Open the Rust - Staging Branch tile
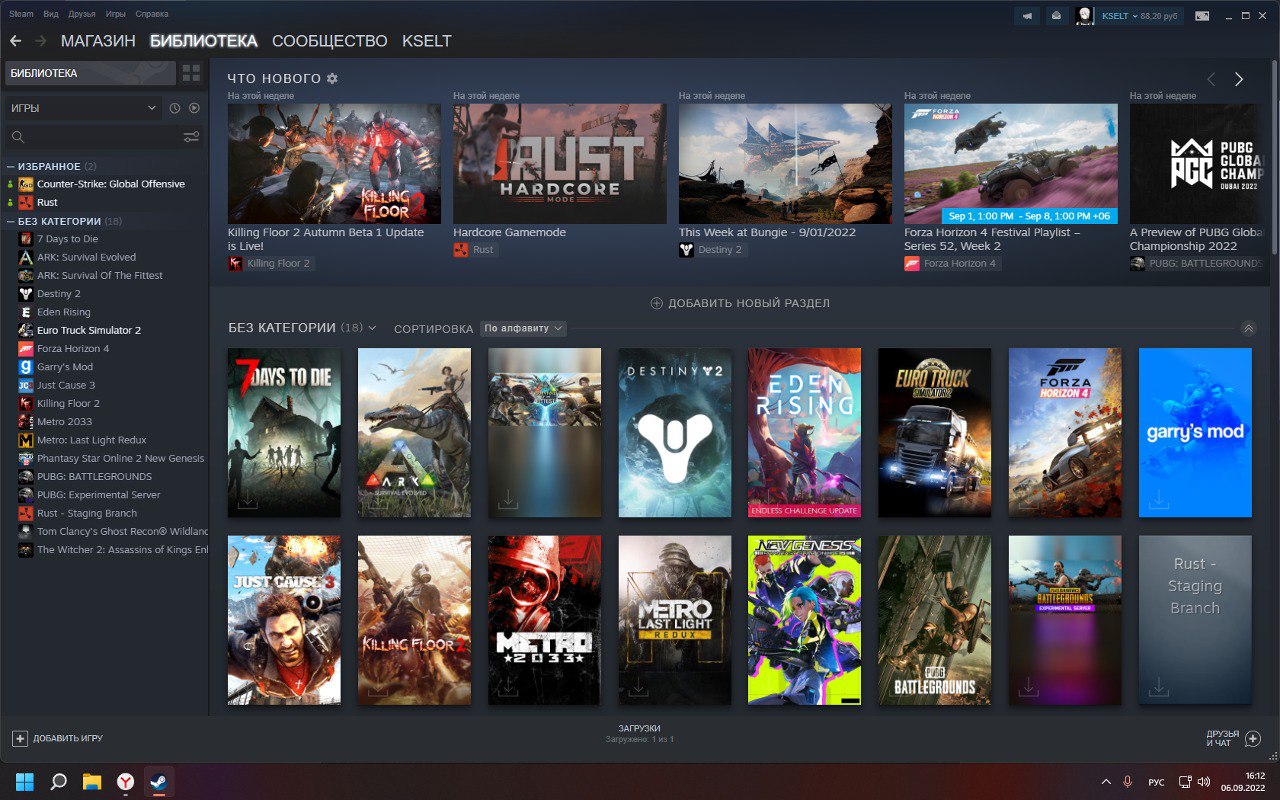The height and width of the screenshot is (800, 1280). (1195, 620)
